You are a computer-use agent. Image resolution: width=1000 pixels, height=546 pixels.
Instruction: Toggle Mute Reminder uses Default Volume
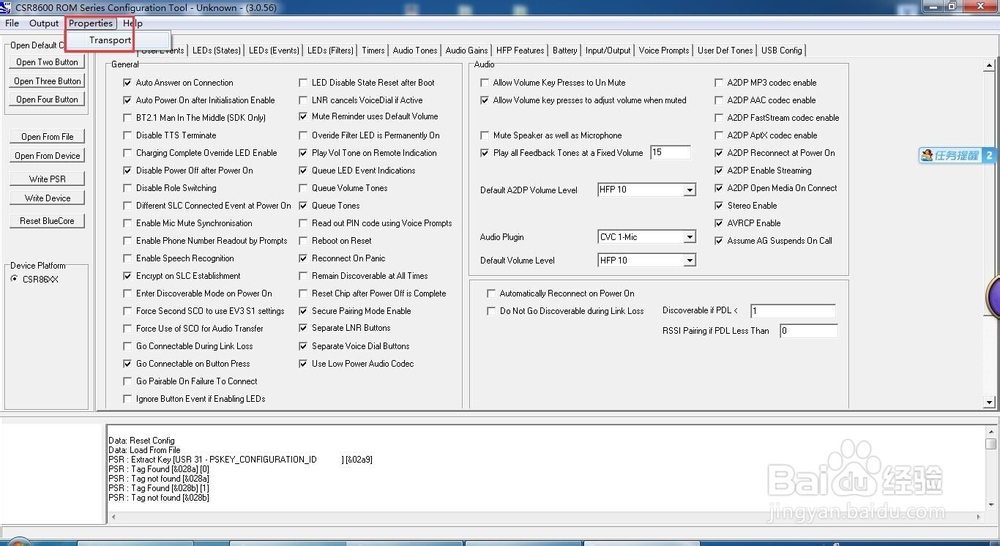pyautogui.click(x=303, y=116)
